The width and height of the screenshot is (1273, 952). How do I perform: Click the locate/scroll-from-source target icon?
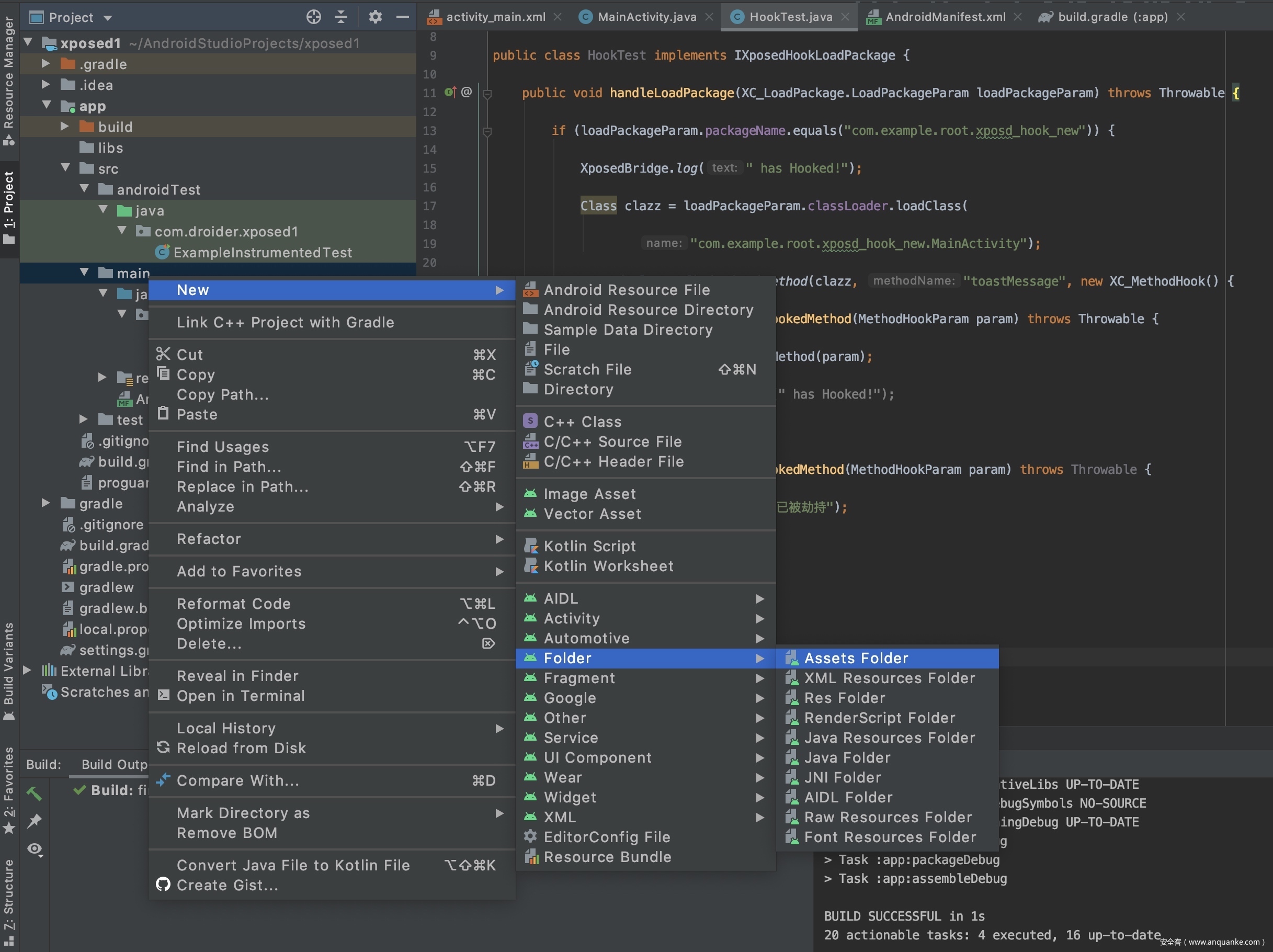click(313, 17)
